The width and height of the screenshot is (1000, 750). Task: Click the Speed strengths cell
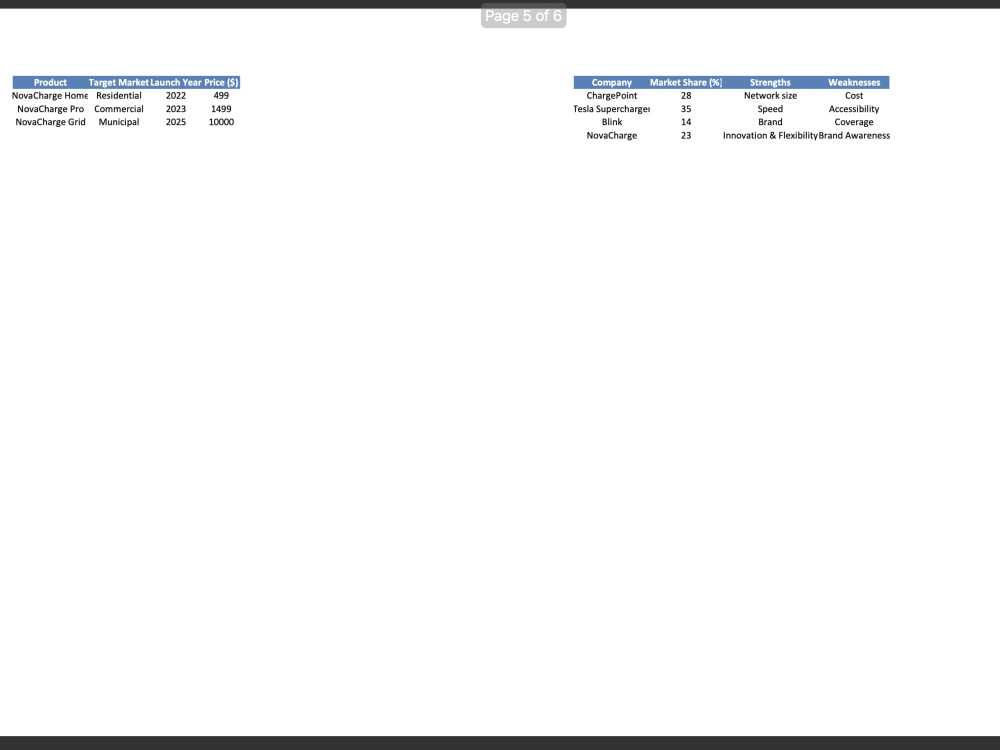[x=770, y=109]
